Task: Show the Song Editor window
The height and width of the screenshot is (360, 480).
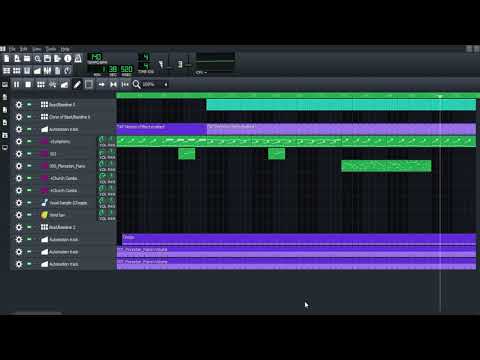Action: [7, 71]
